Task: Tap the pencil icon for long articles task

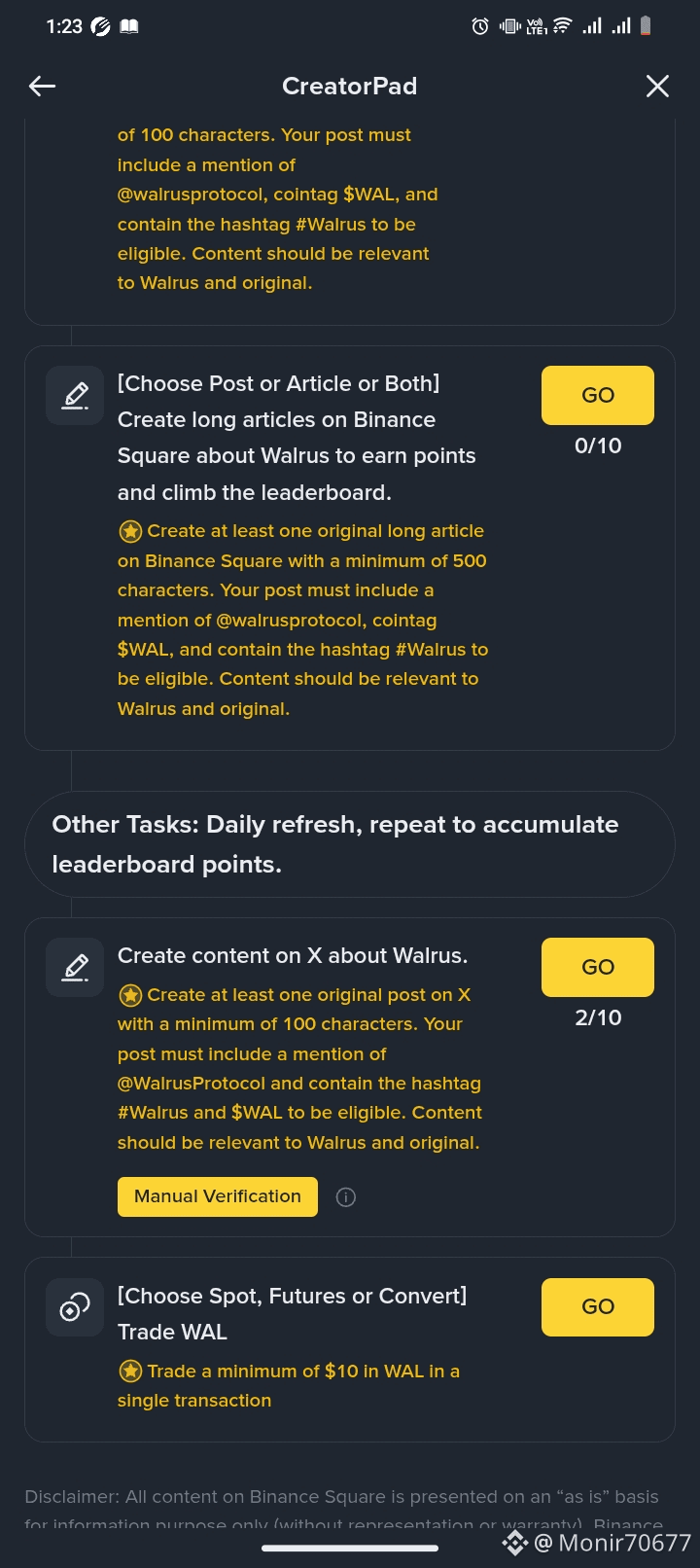Action: (75, 395)
